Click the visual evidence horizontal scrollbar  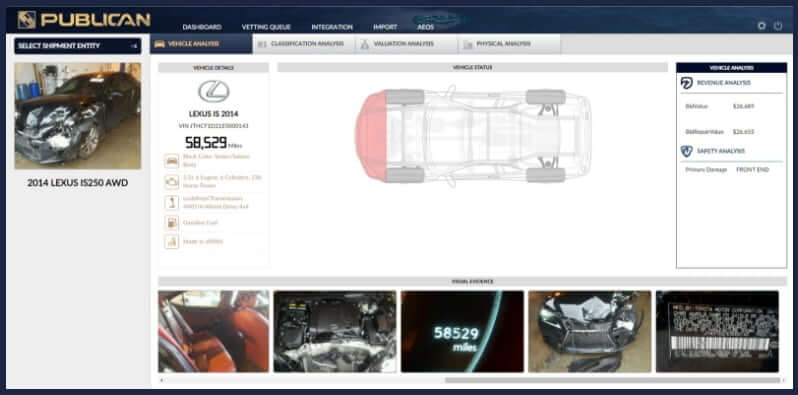(x=612, y=380)
